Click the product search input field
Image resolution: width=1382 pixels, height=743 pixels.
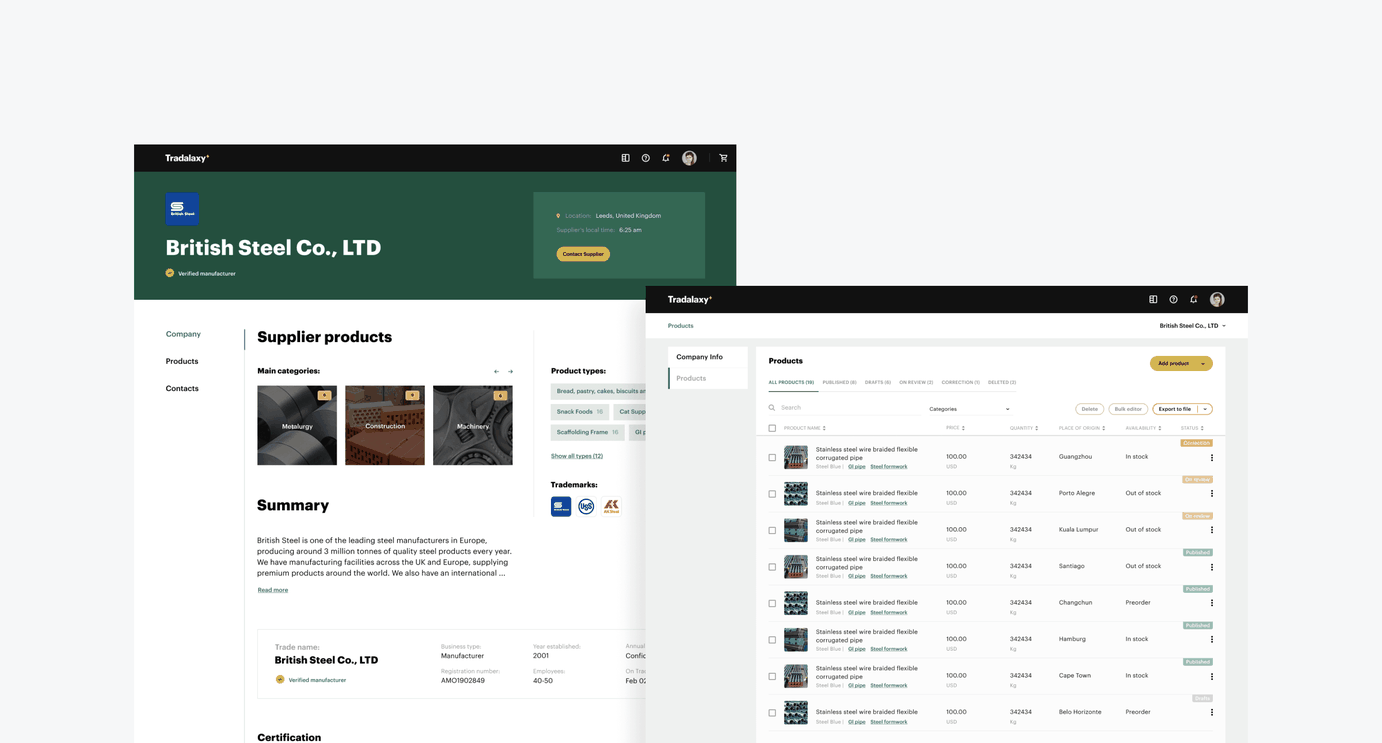click(845, 408)
